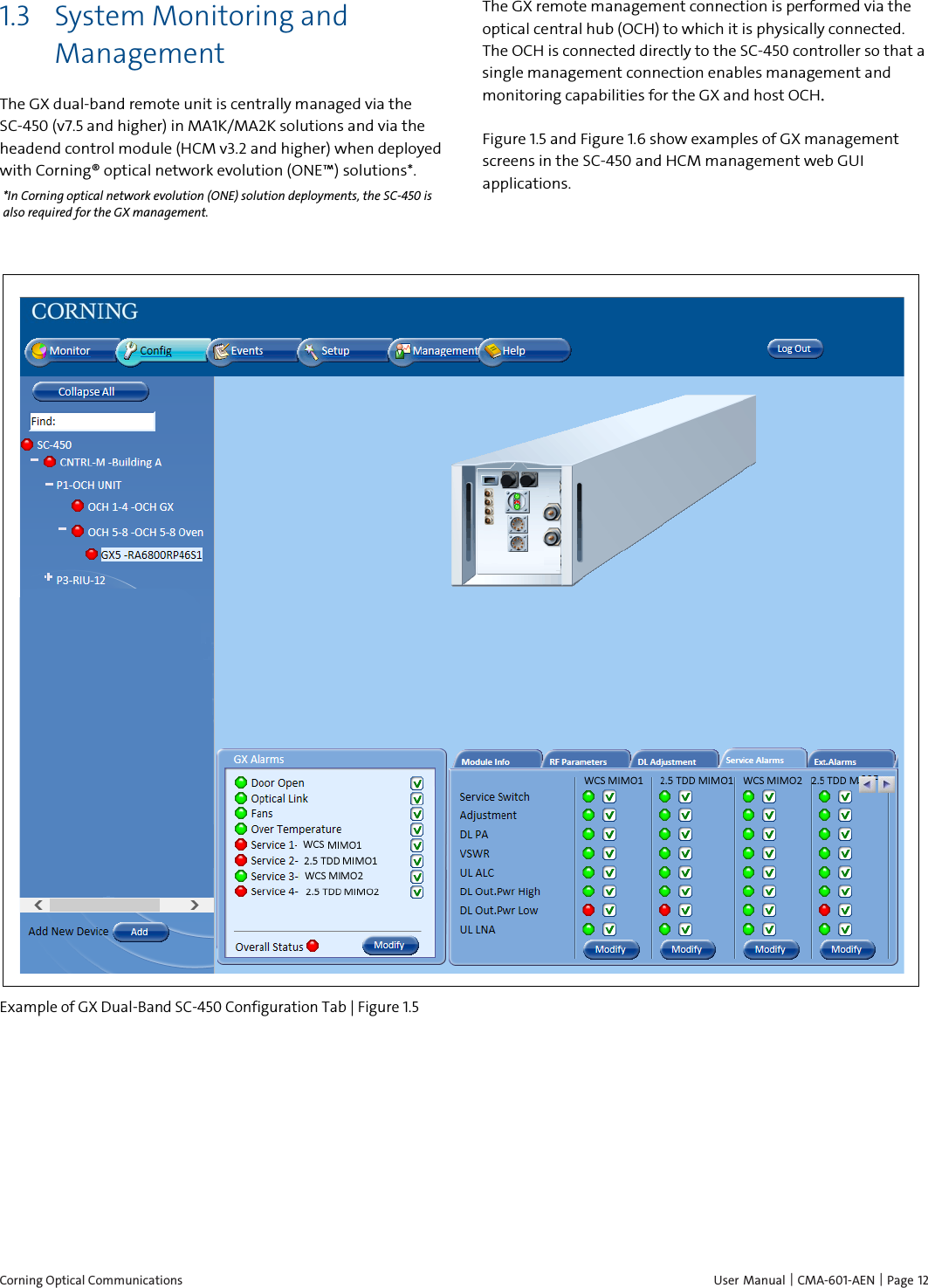Open the Monitor tab
The height and width of the screenshot is (1288, 928).
point(73,350)
